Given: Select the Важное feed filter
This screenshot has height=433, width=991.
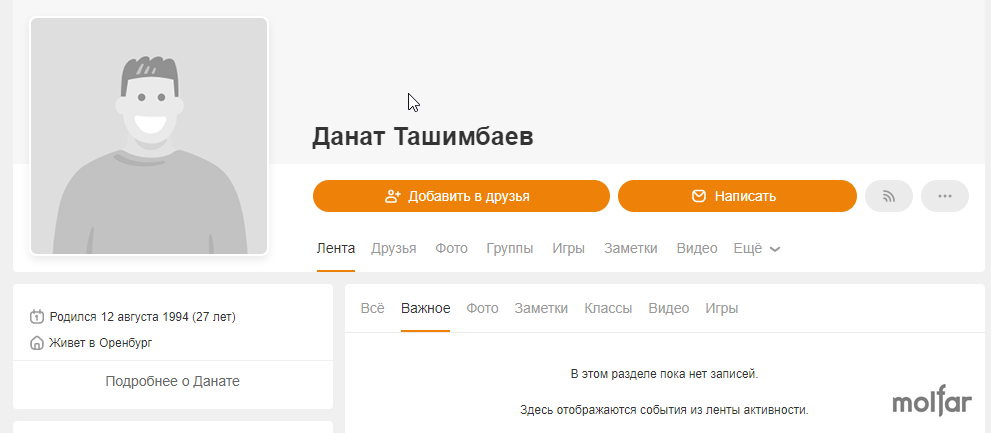Looking at the screenshot, I should tap(425, 308).
